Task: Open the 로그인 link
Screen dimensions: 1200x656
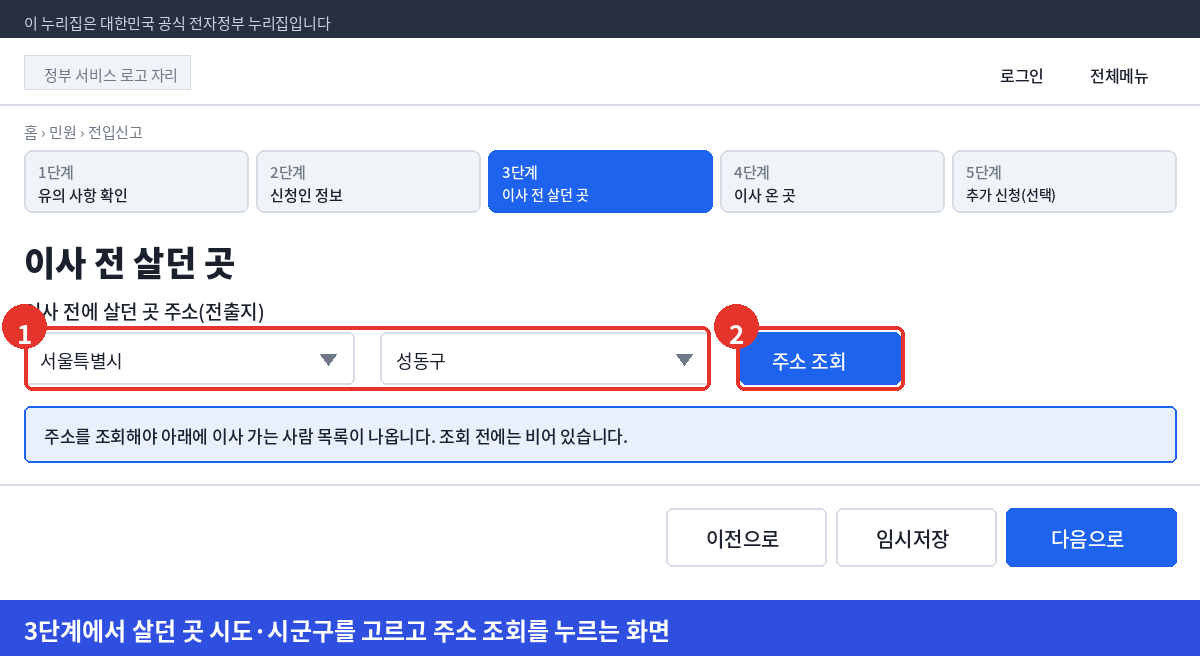Action: click(x=1021, y=76)
